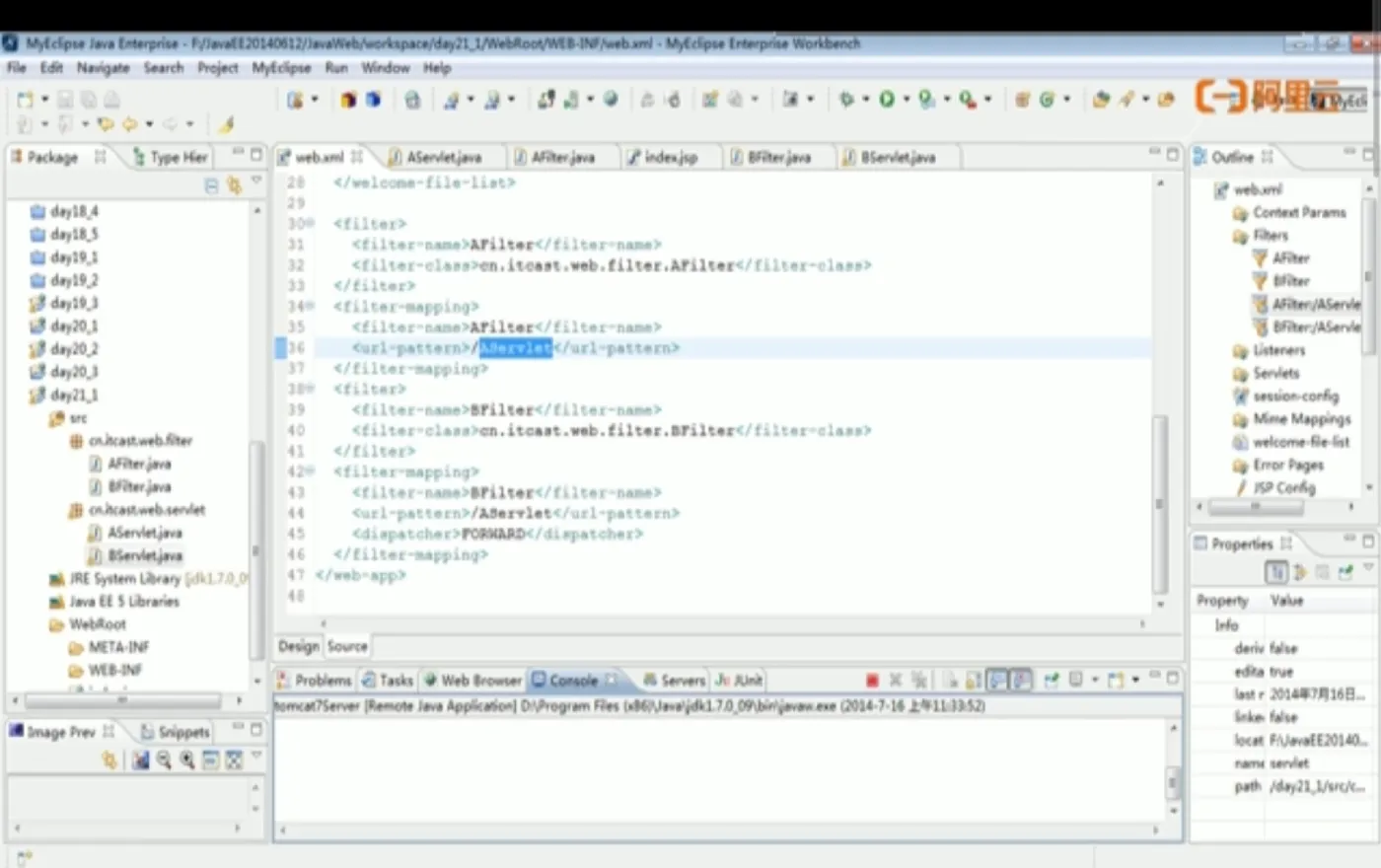Click the Forward navigation arrow in toolbar
This screenshot has width=1381, height=868.
pyautogui.click(x=170, y=124)
